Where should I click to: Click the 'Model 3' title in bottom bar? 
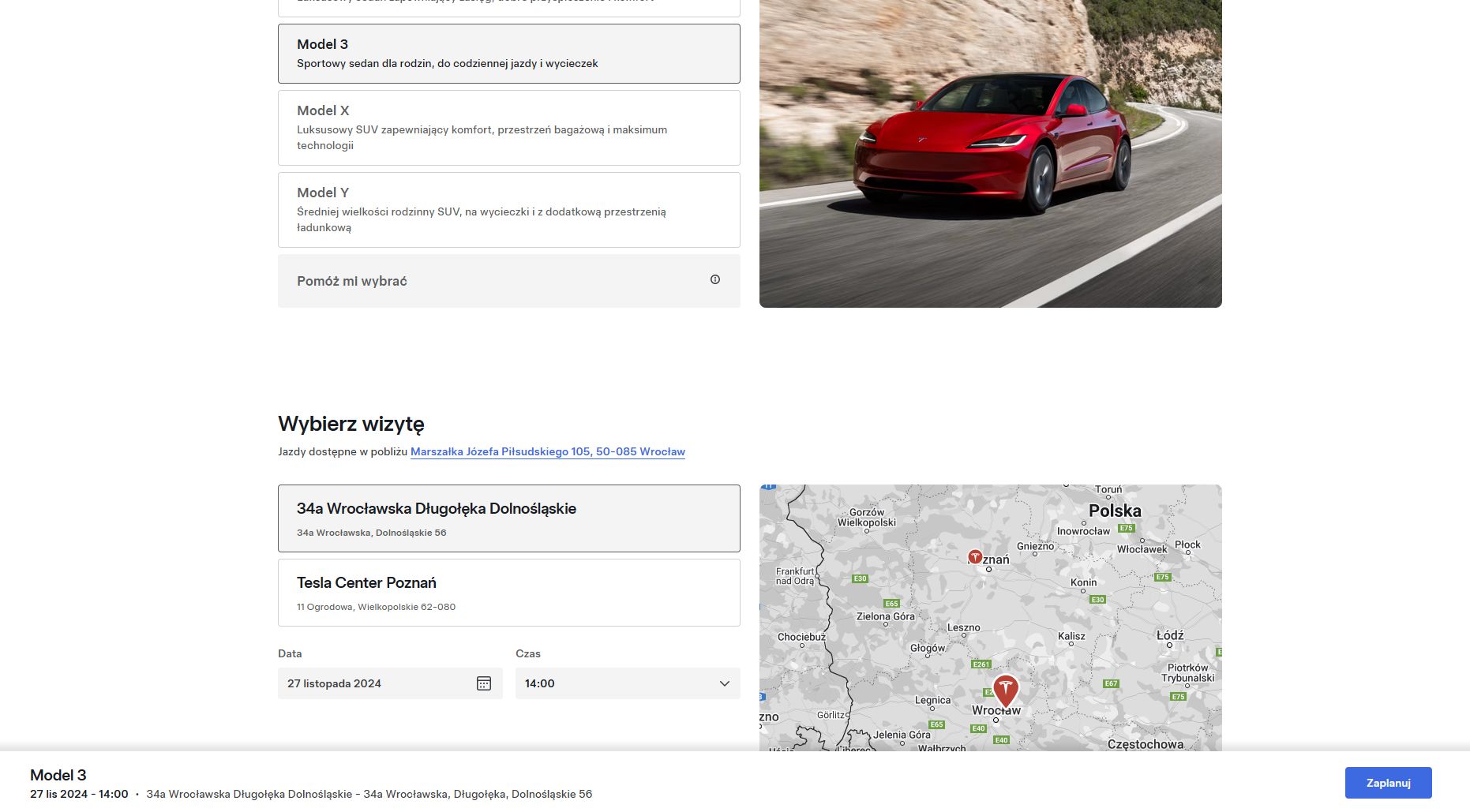coord(58,775)
